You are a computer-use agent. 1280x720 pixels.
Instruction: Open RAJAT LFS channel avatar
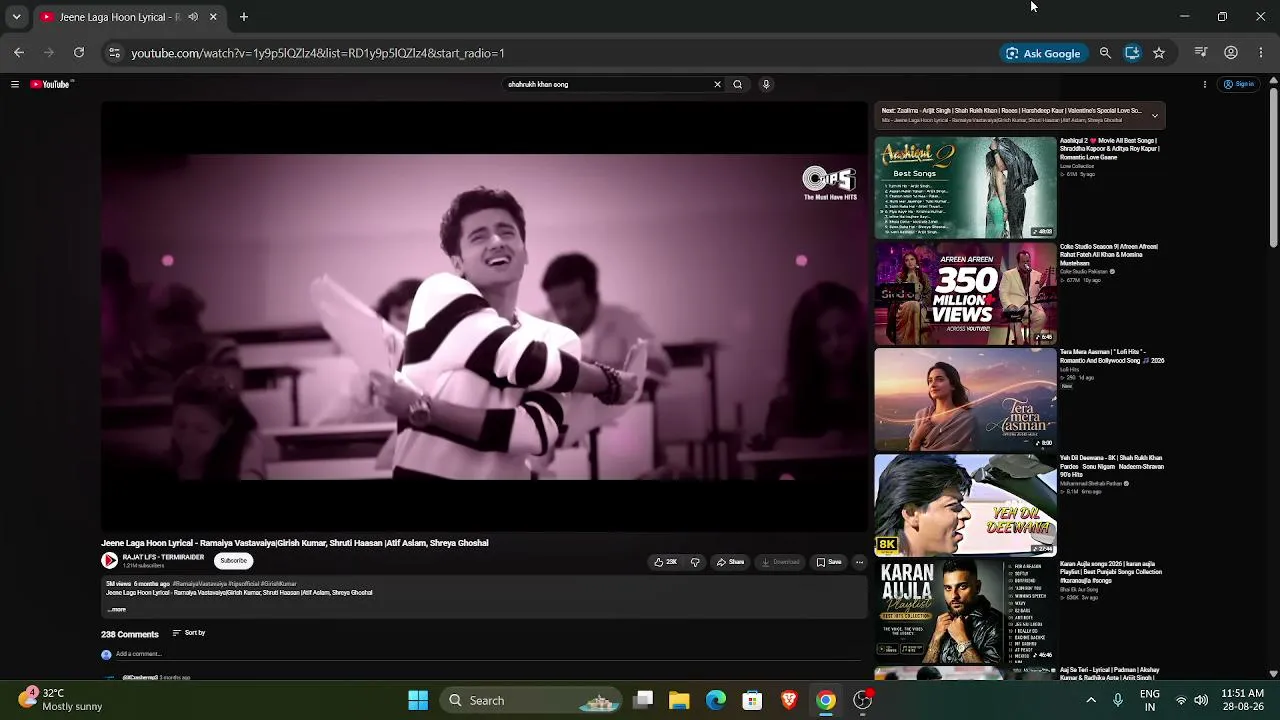(x=110, y=561)
